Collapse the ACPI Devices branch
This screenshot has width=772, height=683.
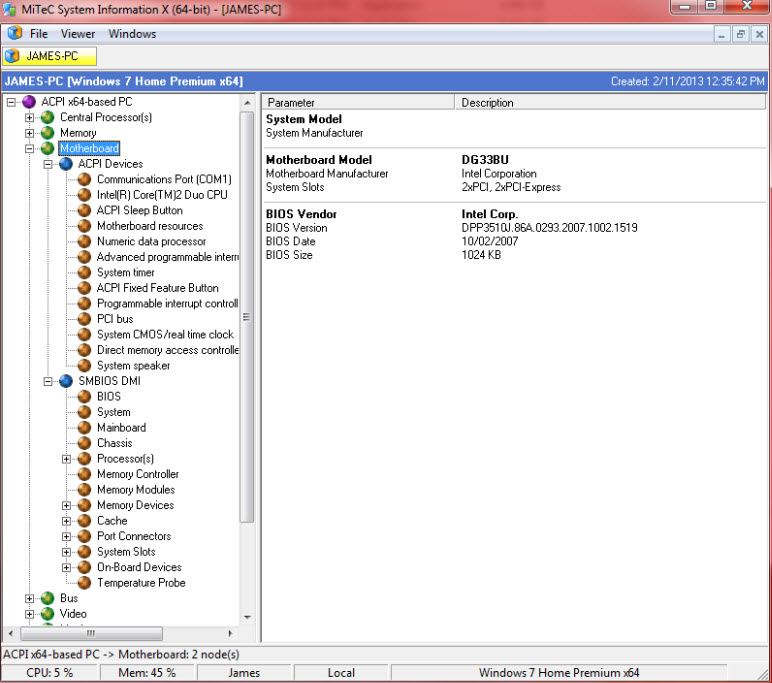point(48,164)
